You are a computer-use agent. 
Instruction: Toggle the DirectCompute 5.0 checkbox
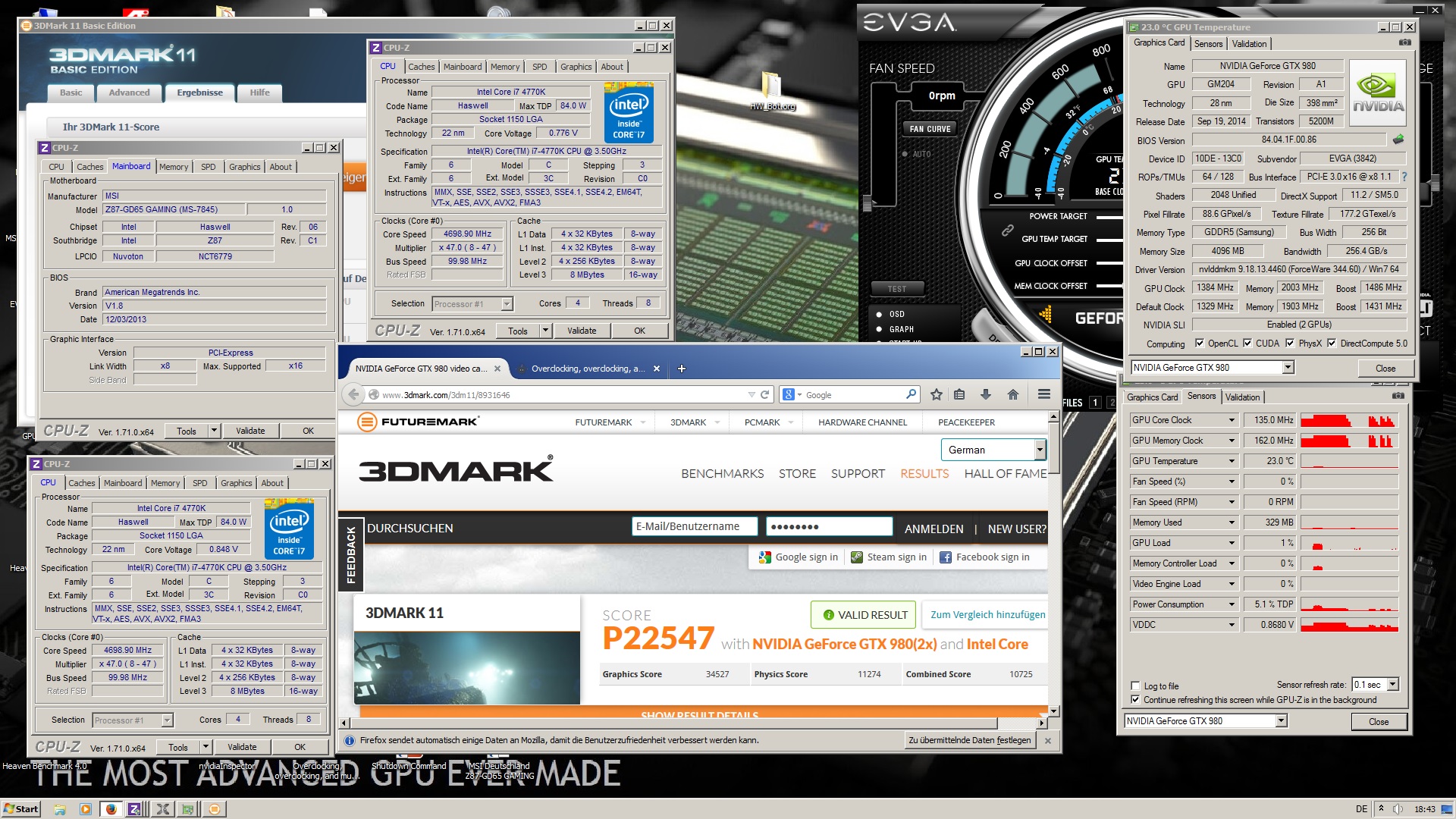pyautogui.click(x=1332, y=344)
